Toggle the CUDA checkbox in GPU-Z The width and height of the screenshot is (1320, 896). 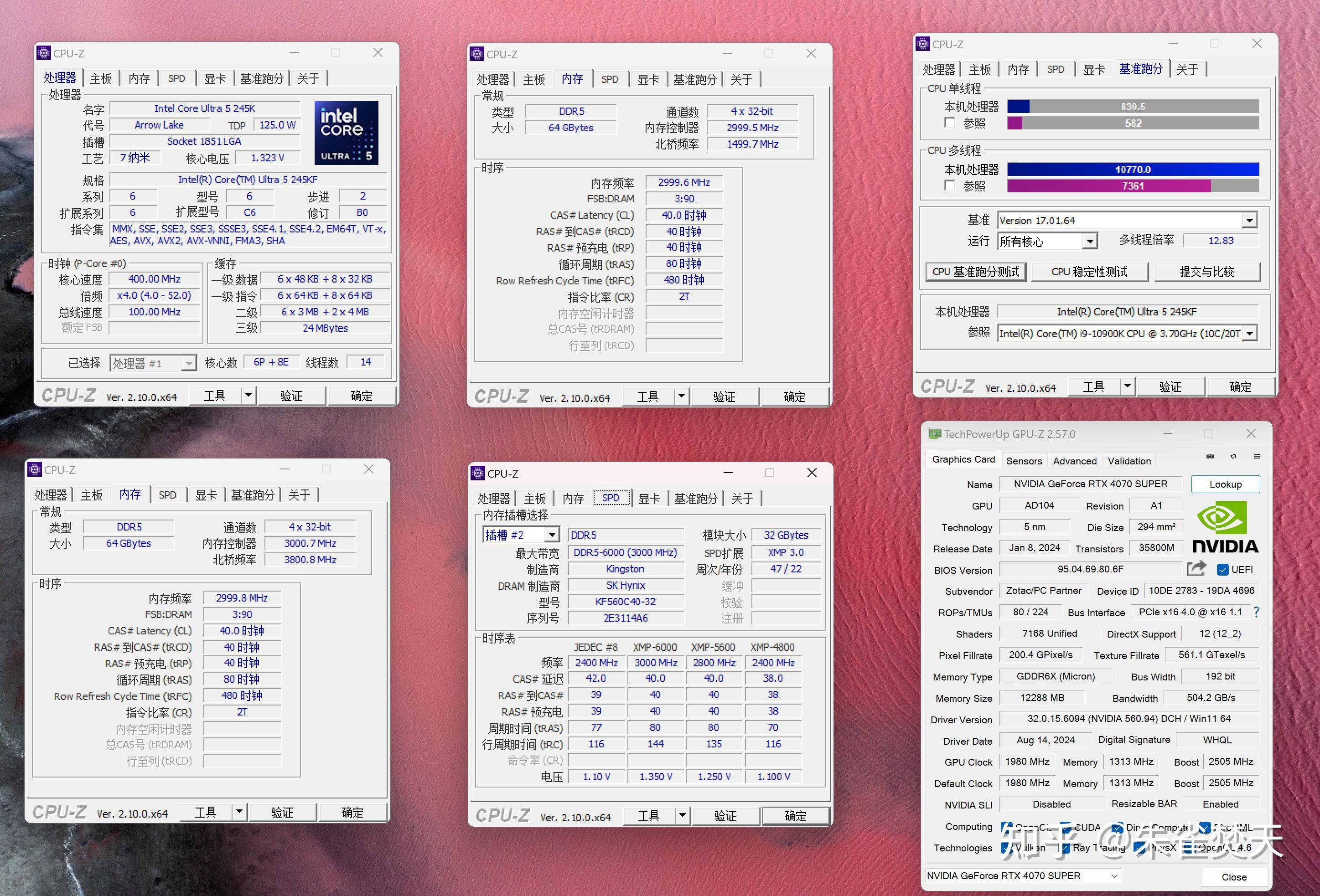click(1066, 827)
